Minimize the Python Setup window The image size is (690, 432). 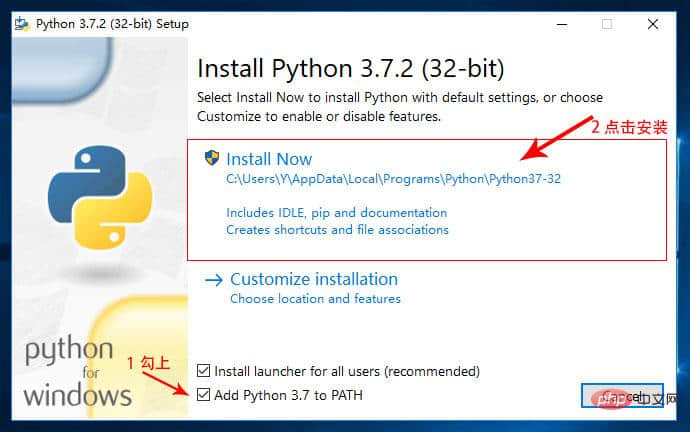click(x=562, y=24)
